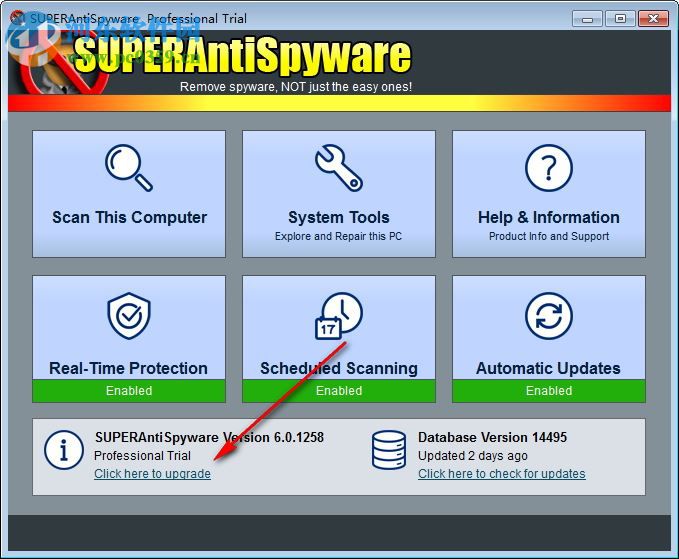
Task: Open Help & Information tile label
Action: pyautogui.click(x=549, y=217)
